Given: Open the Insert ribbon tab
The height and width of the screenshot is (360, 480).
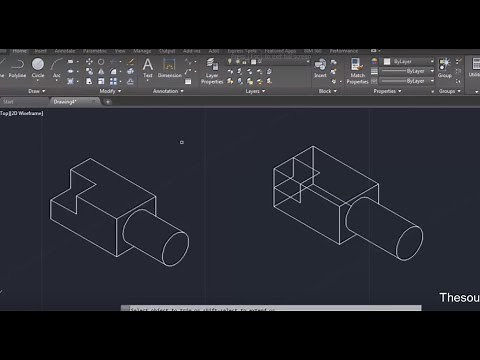Looking at the screenshot, I should coord(40,51).
